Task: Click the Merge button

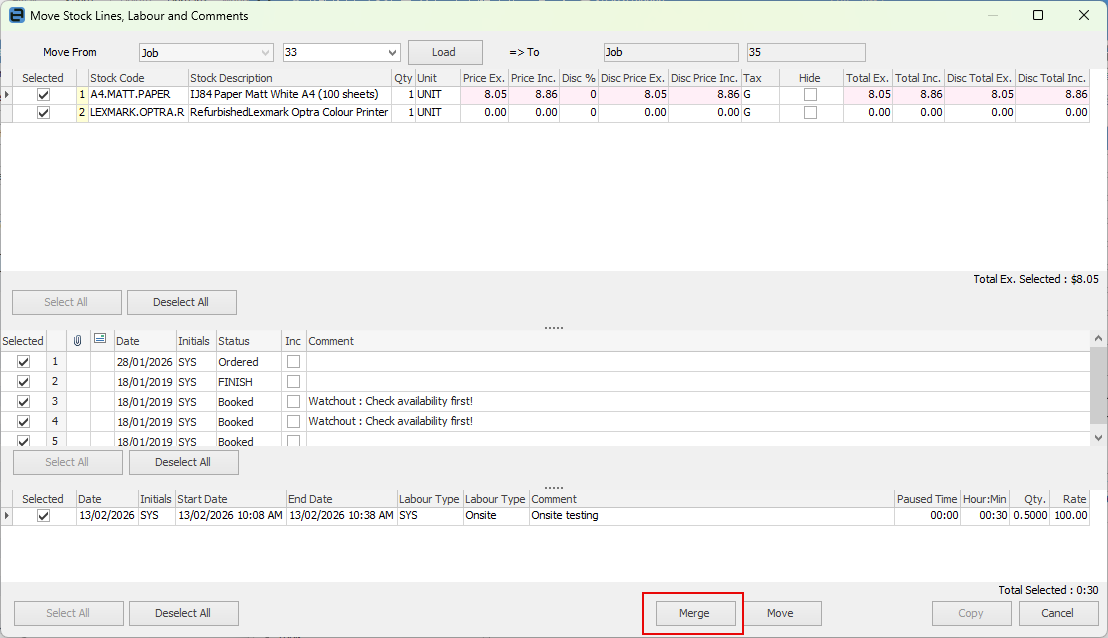Action: pyautogui.click(x=694, y=613)
